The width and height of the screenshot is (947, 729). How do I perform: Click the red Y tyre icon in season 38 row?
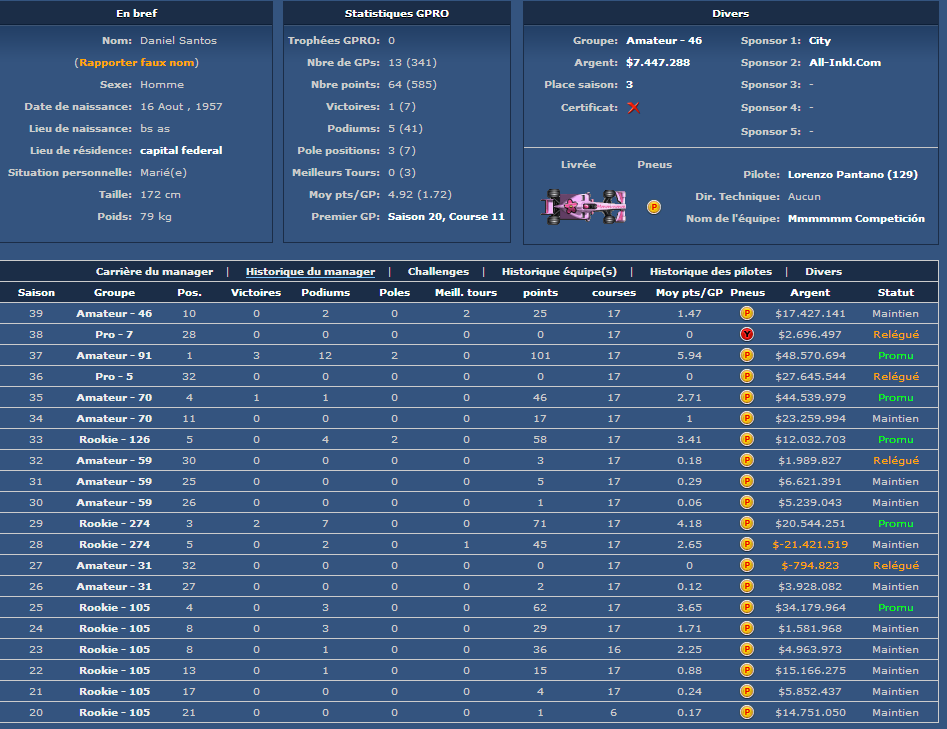747,335
